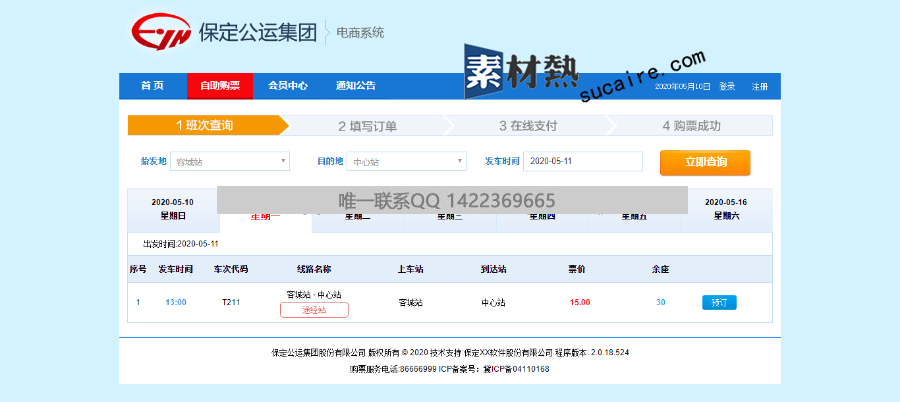Screen dimensions: 900x402
Task: Click ticket price 15.00
Action: (x=580, y=303)
